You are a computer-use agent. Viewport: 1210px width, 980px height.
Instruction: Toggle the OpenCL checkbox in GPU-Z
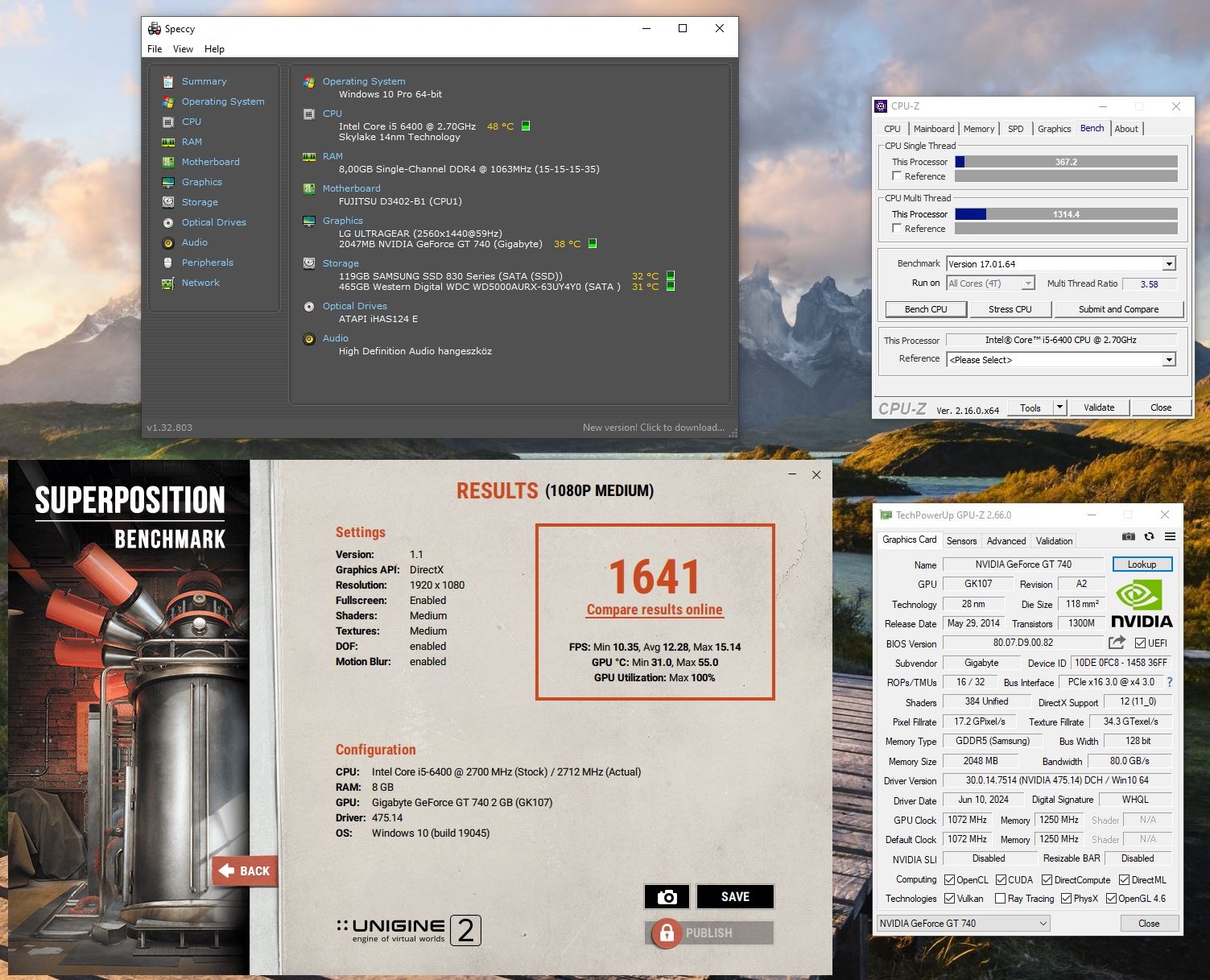tap(949, 879)
